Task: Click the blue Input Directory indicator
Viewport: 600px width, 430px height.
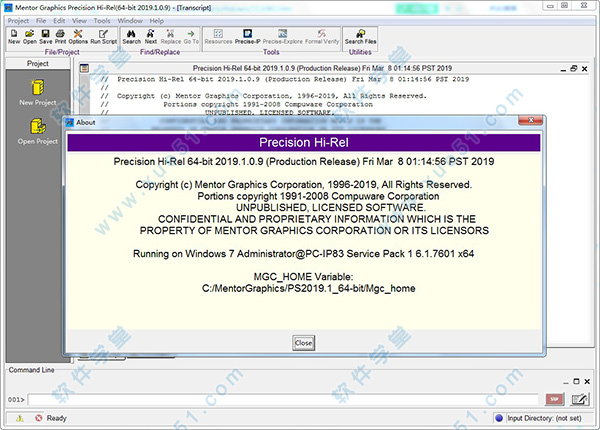Action: pyautogui.click(x=499, y=418)
